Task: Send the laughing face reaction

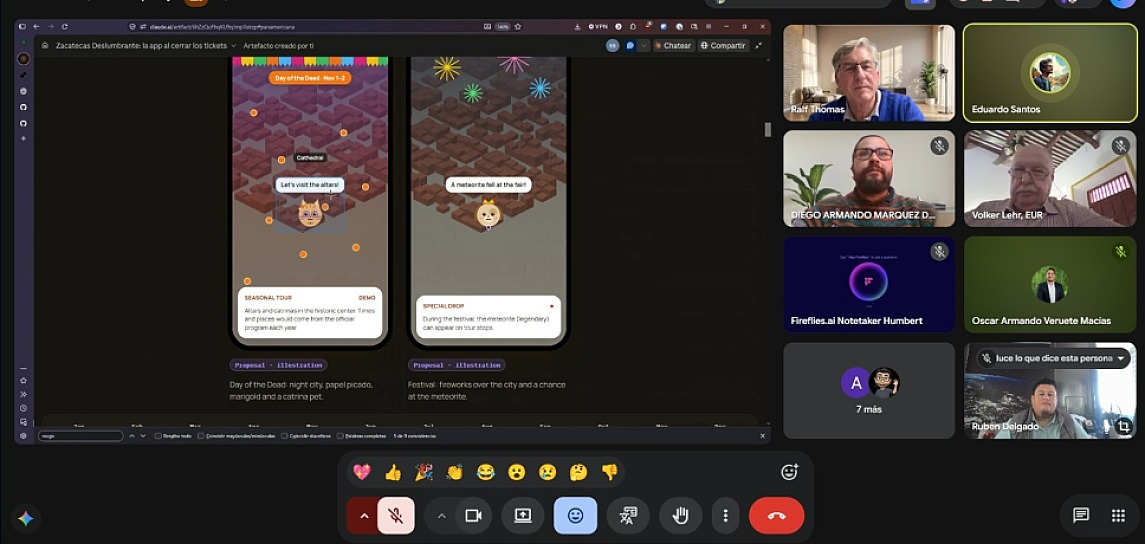Action: [486, 472]
